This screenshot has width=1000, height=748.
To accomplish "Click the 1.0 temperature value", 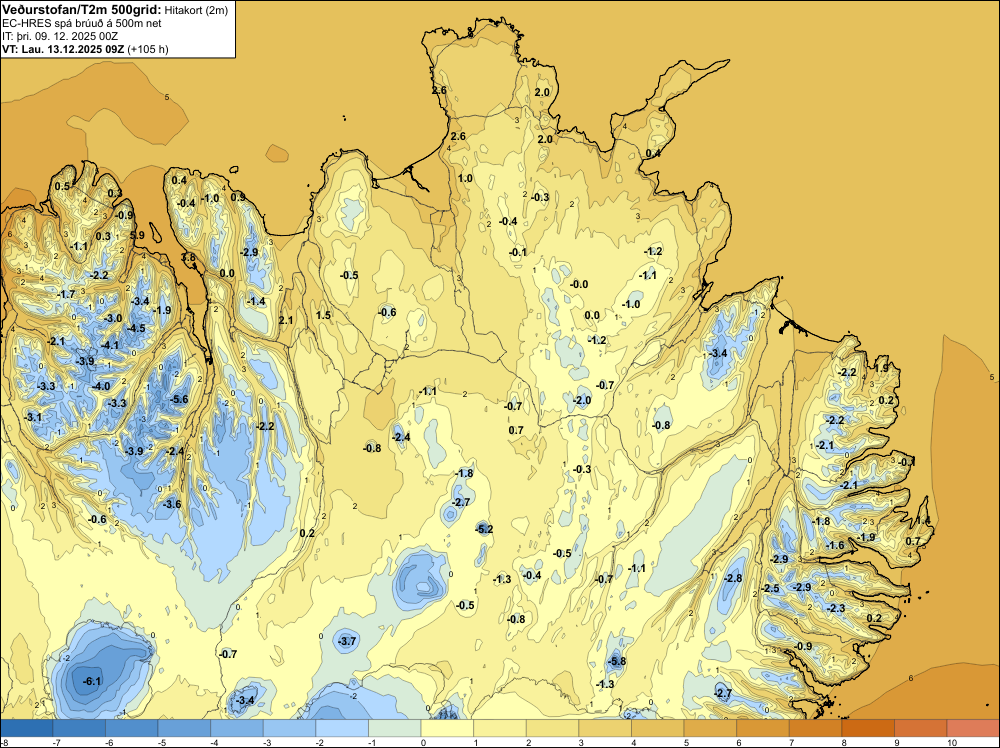I will (466, 178).
